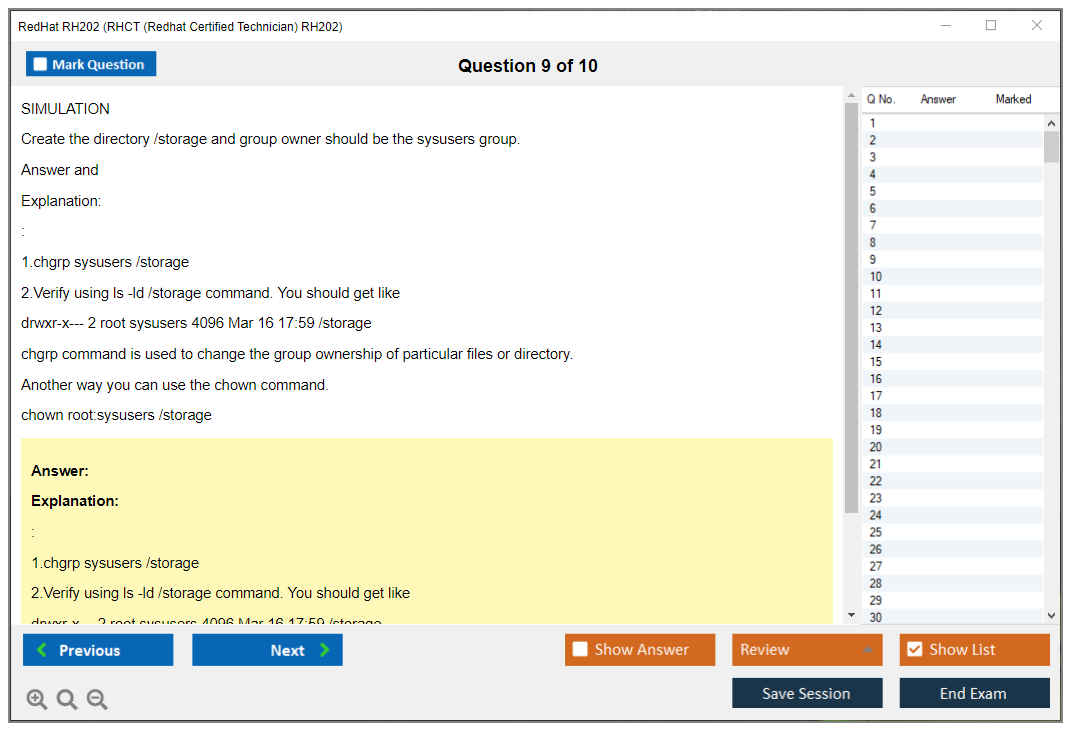This screenshot has height=735, width=1075.
Task: Check the Mark Question checkbox
Action: [x=41, y=64]
